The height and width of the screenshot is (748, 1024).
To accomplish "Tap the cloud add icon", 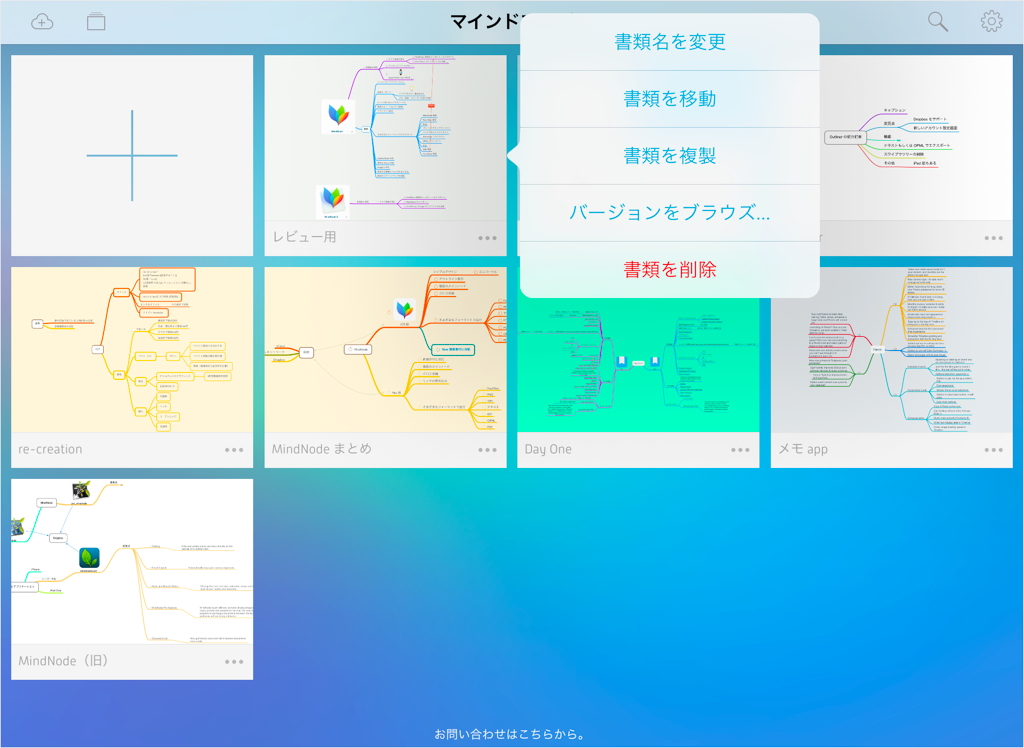I will click(42, 22).
